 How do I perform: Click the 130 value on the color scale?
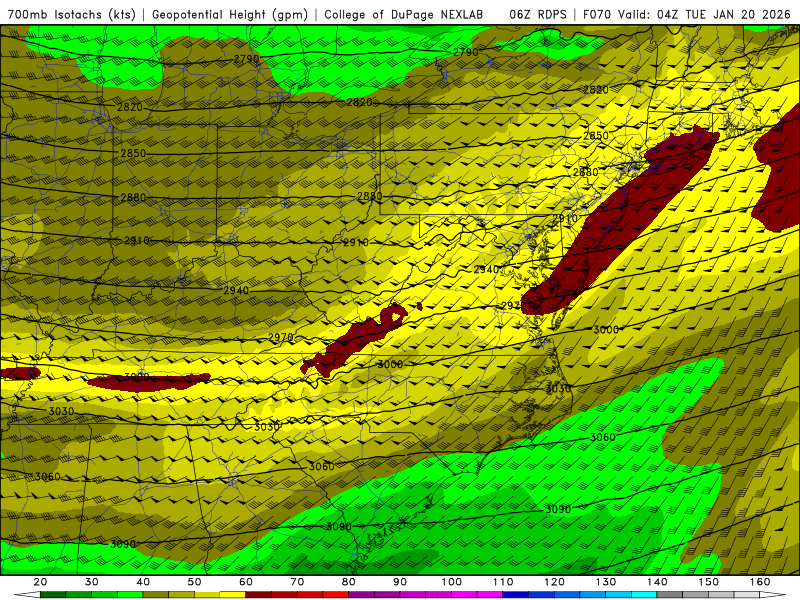(x=606, y=582)
